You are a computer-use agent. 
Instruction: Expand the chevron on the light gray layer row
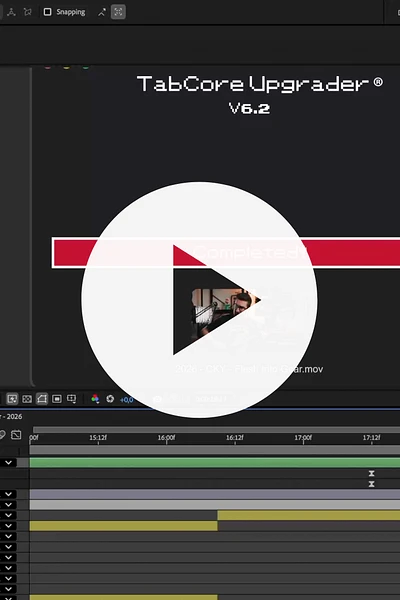[8, 505]
